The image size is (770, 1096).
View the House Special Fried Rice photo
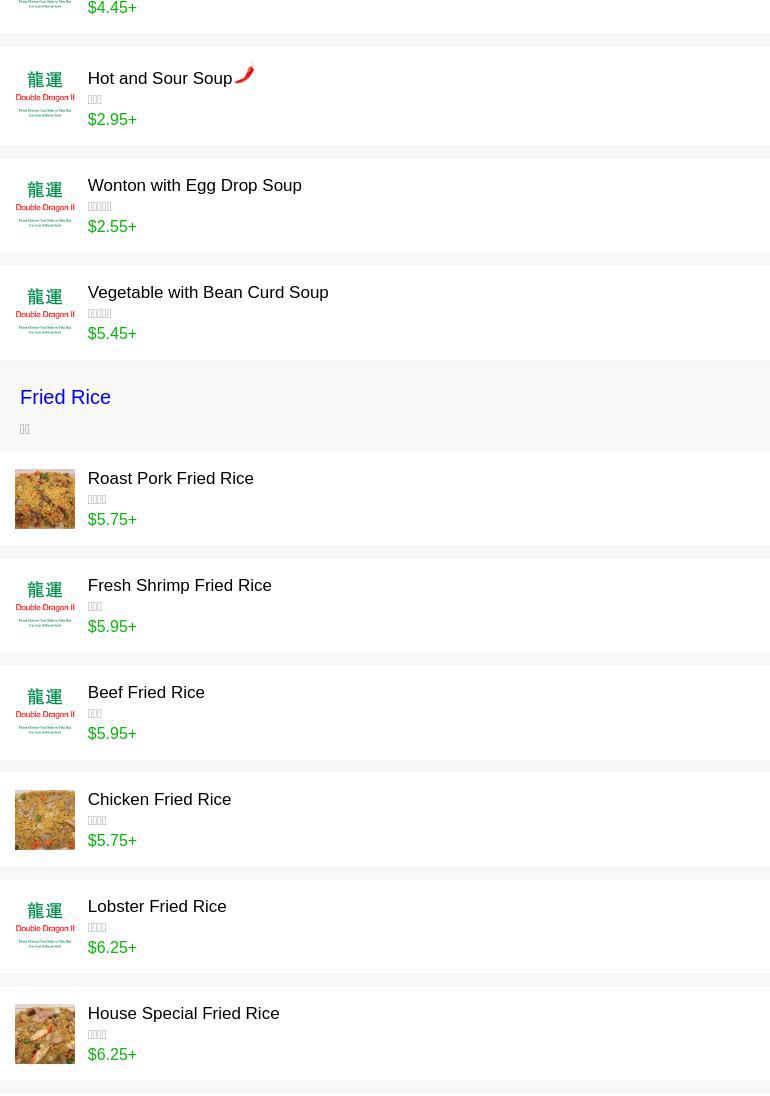45,1034
